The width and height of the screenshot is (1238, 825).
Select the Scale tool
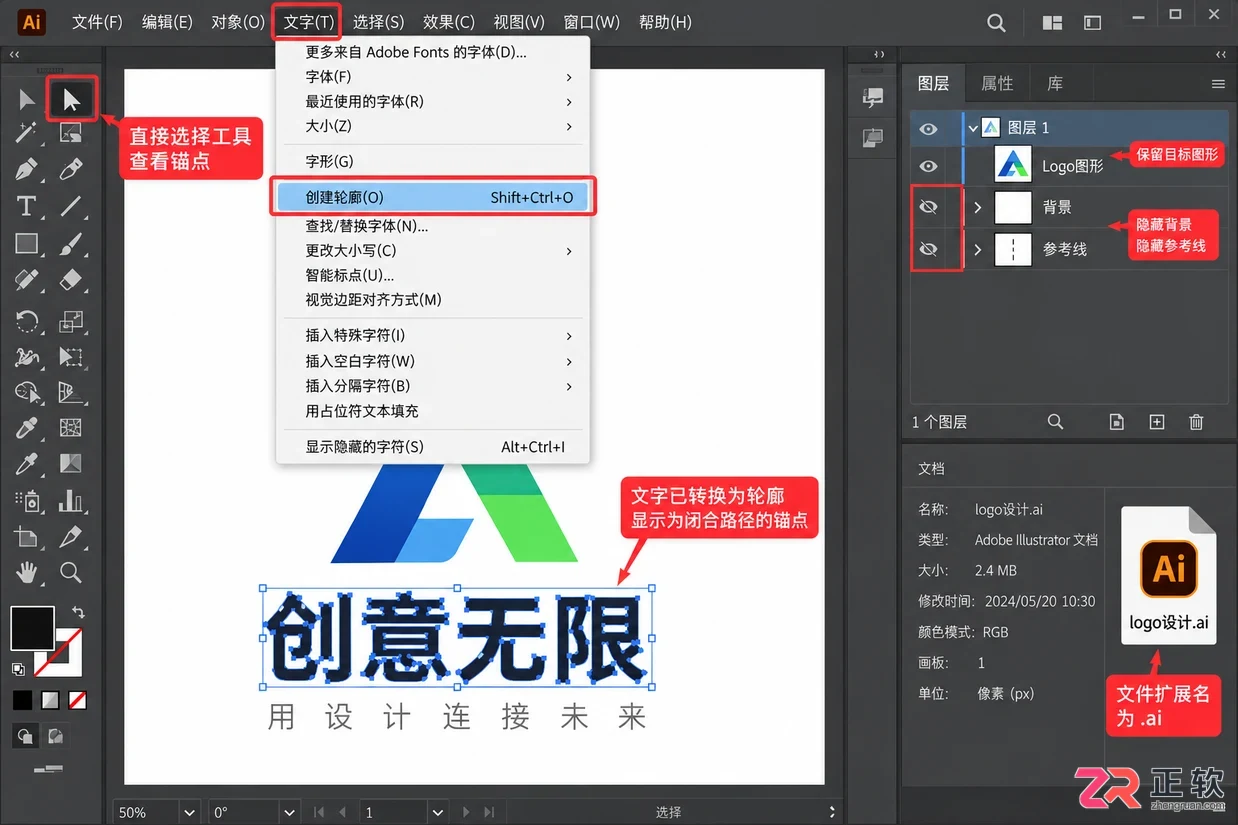tap(71, 321)
